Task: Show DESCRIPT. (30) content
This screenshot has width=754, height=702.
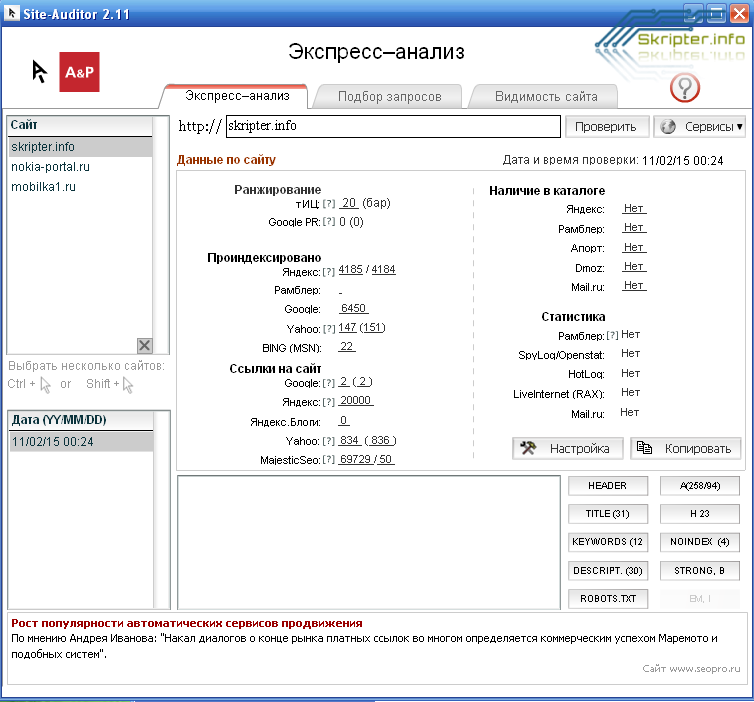Action: coord(608,571)
